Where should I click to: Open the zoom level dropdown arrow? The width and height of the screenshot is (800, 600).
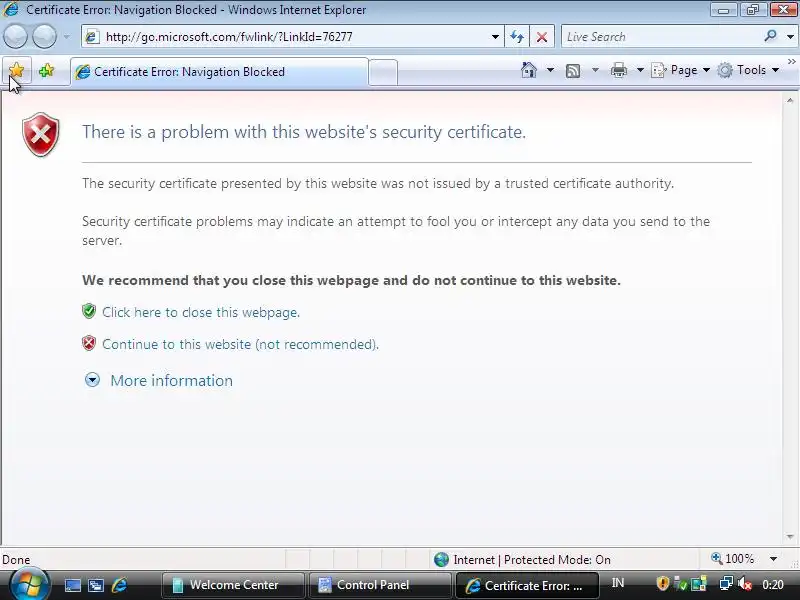[773, 559]
